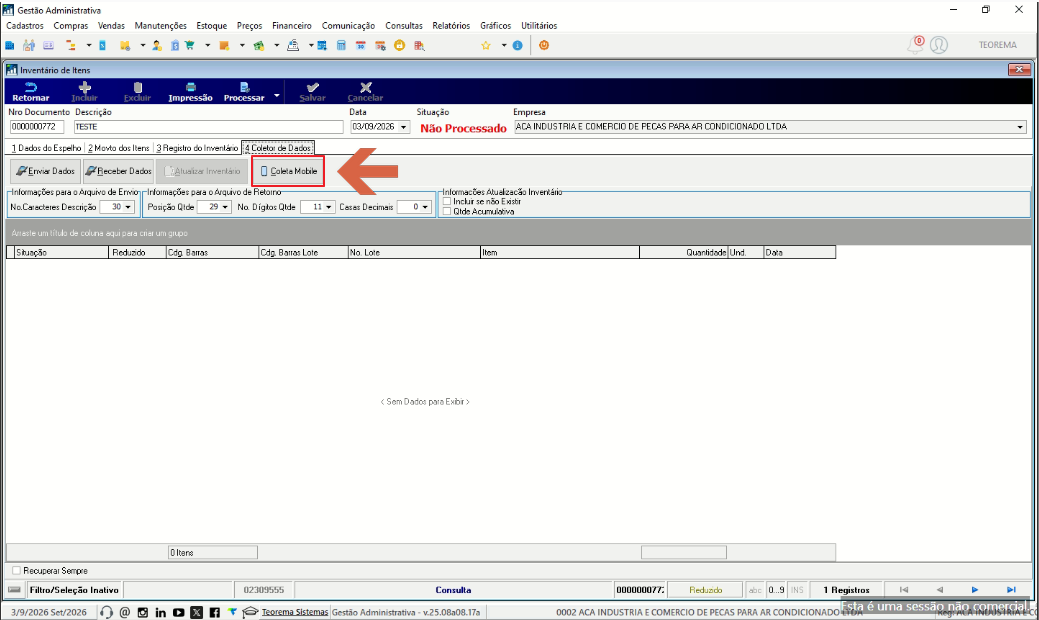
Task: Click the 'Receber Dados' button
Action: [119, 171]
